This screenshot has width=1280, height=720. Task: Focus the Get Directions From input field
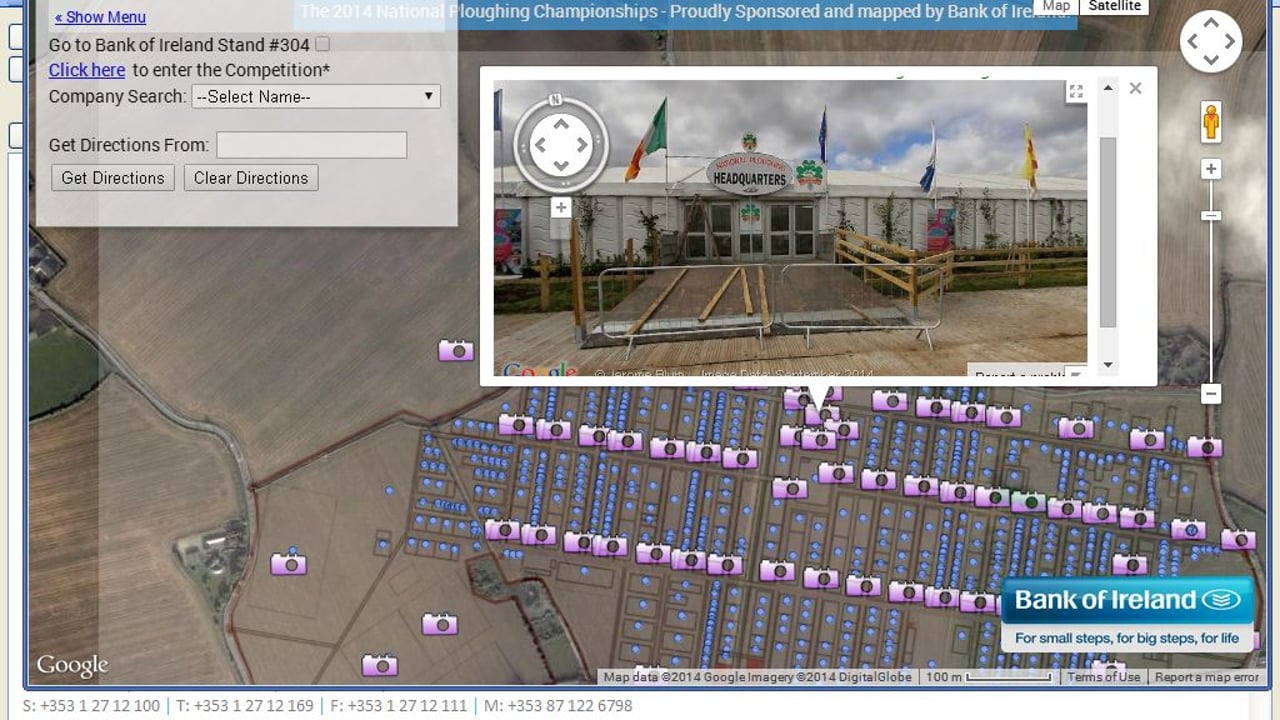coord(312,145)
